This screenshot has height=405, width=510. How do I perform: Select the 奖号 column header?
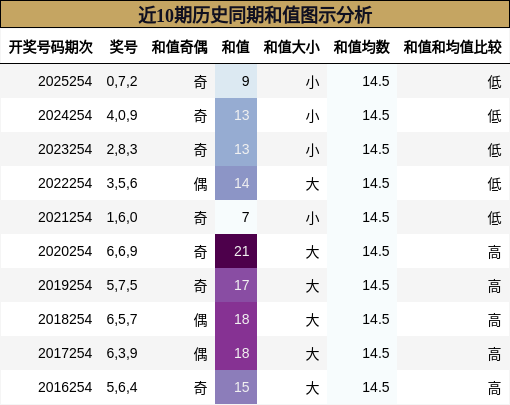click(x=123, y=47)
